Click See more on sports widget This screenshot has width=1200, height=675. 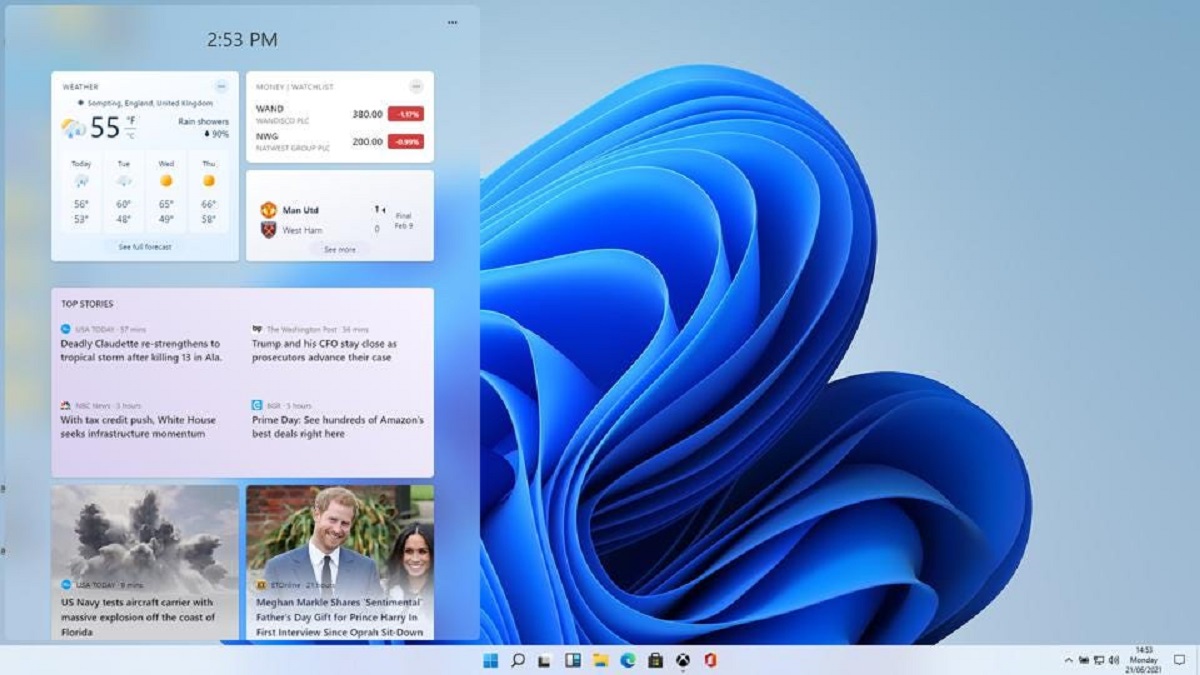(340, 249)
